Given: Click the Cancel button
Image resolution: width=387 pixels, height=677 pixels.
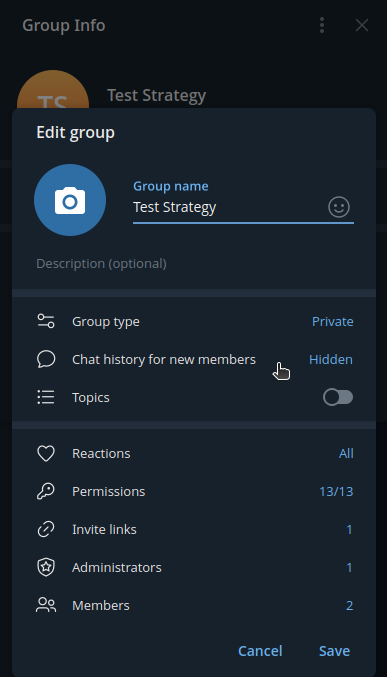Looking at the screenshot, I should 260,651.
